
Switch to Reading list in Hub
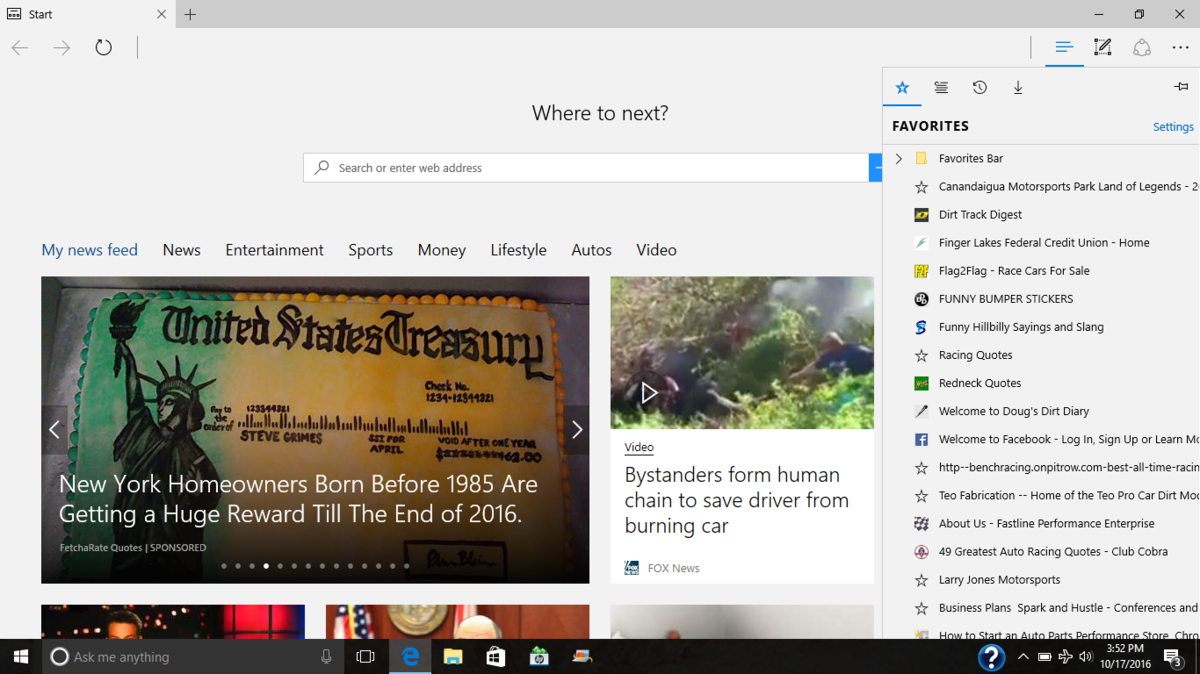click(x=941, y=88)
